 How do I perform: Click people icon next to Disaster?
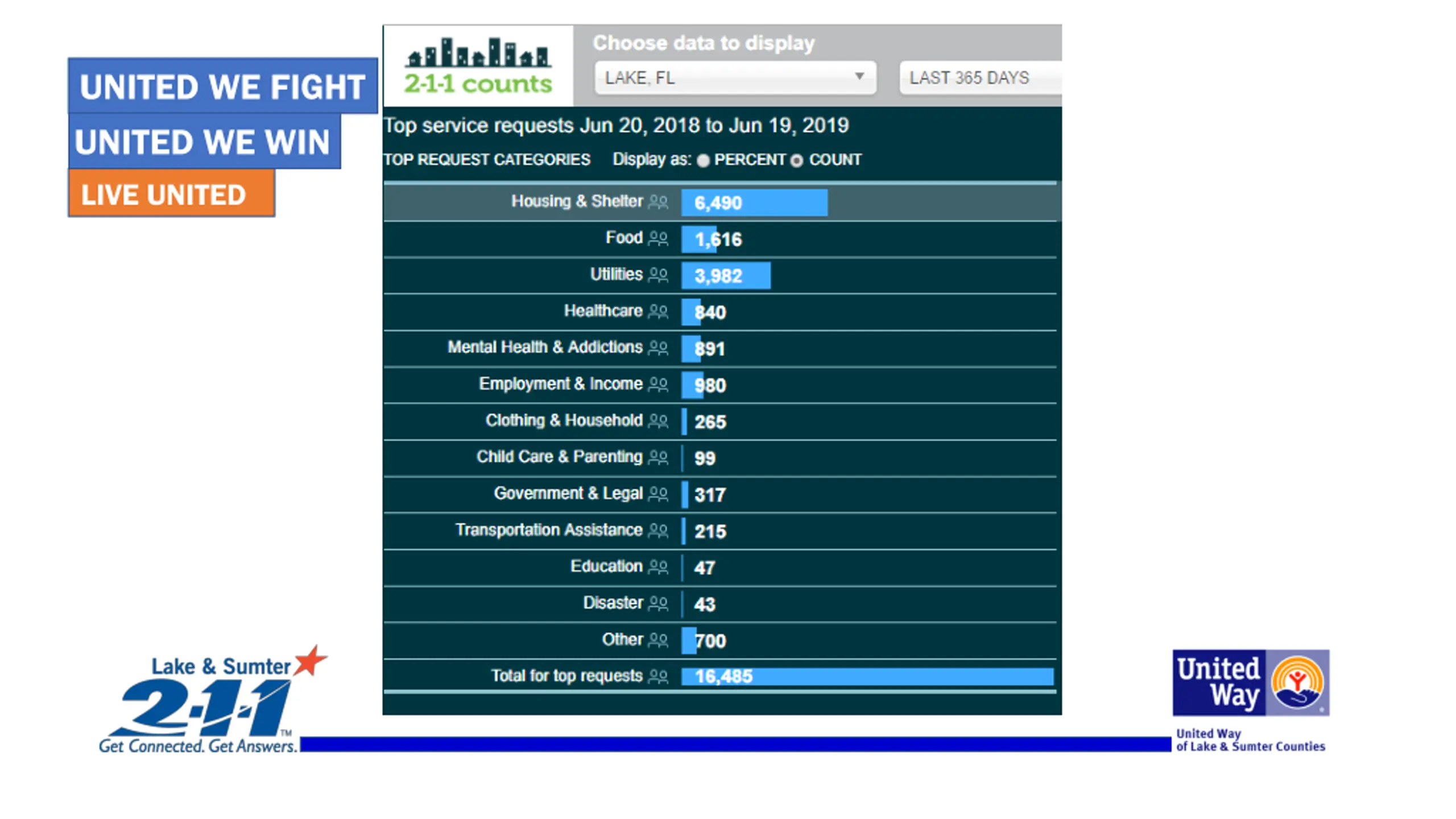pyautogui.click(x=658, y=603)
